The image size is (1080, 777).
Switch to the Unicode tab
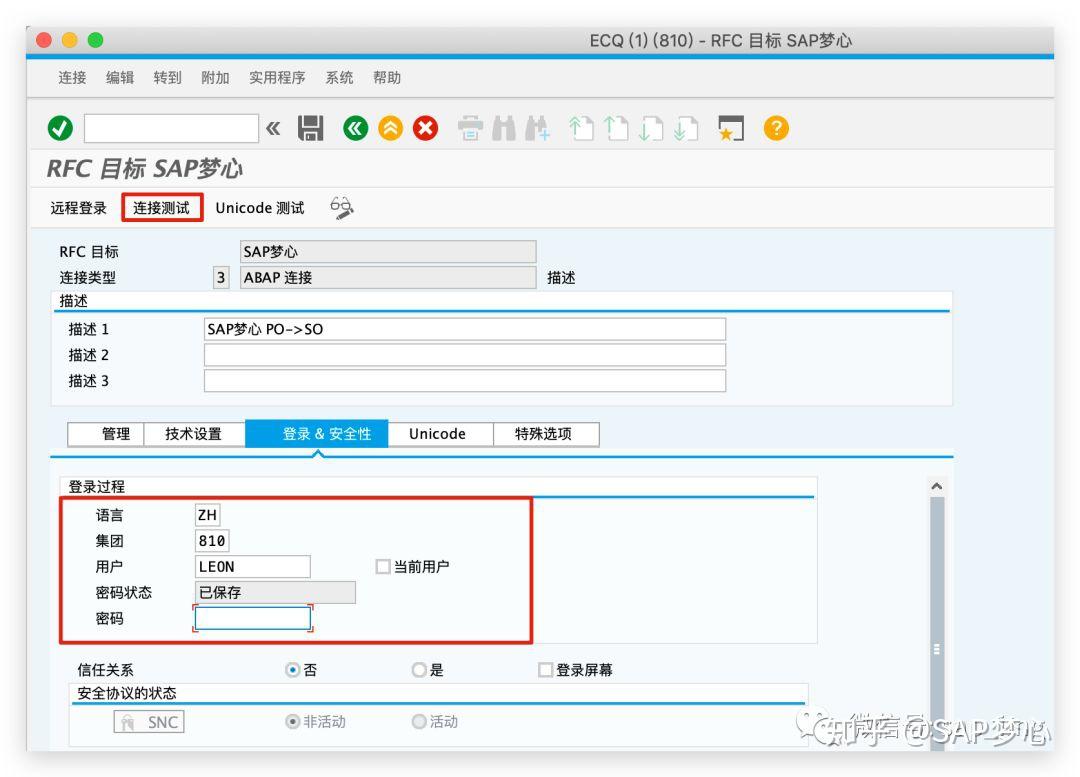(440, 434)
